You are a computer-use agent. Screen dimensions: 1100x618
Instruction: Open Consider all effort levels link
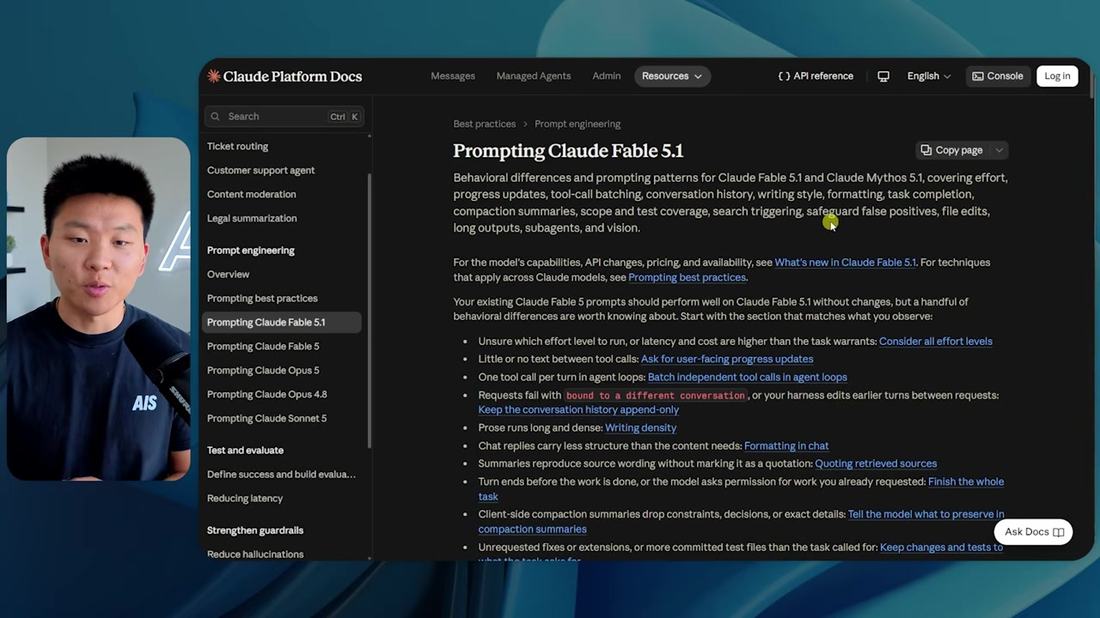point(936,341)
